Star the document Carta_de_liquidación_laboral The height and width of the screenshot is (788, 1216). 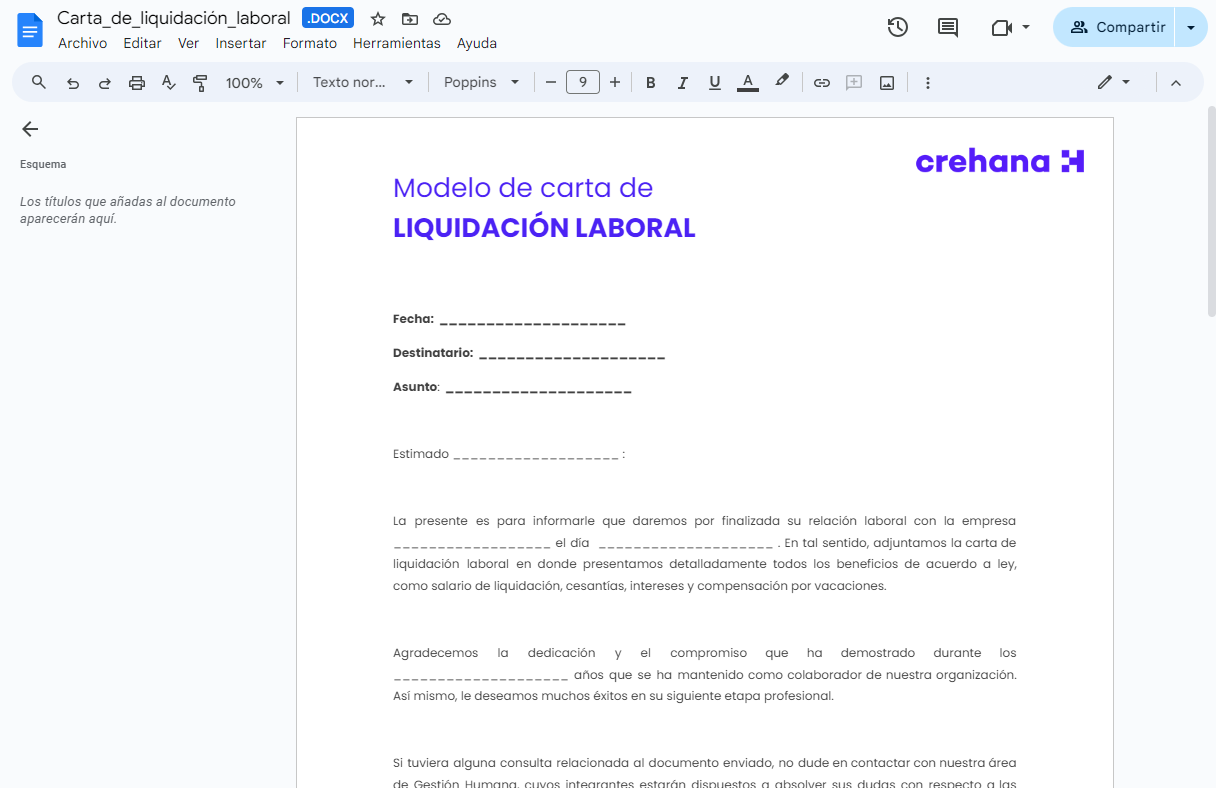click(x=377, y=18)
